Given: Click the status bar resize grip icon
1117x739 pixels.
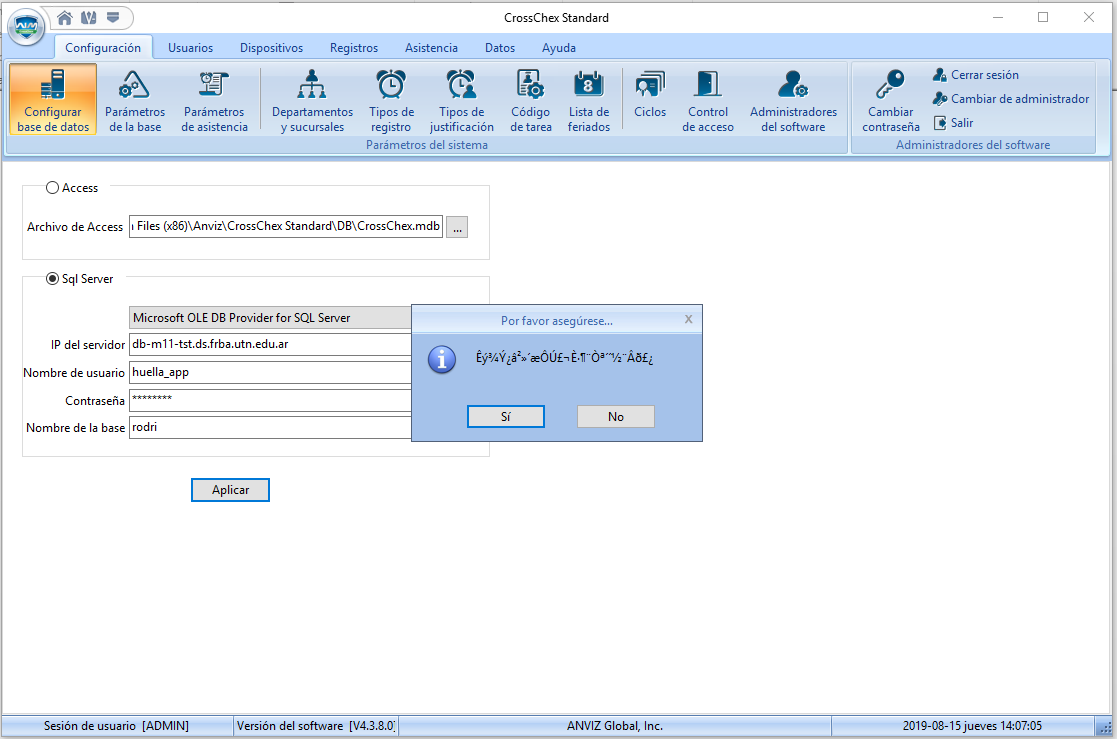Looking at the screenshot, I should tap(1105, 728).
